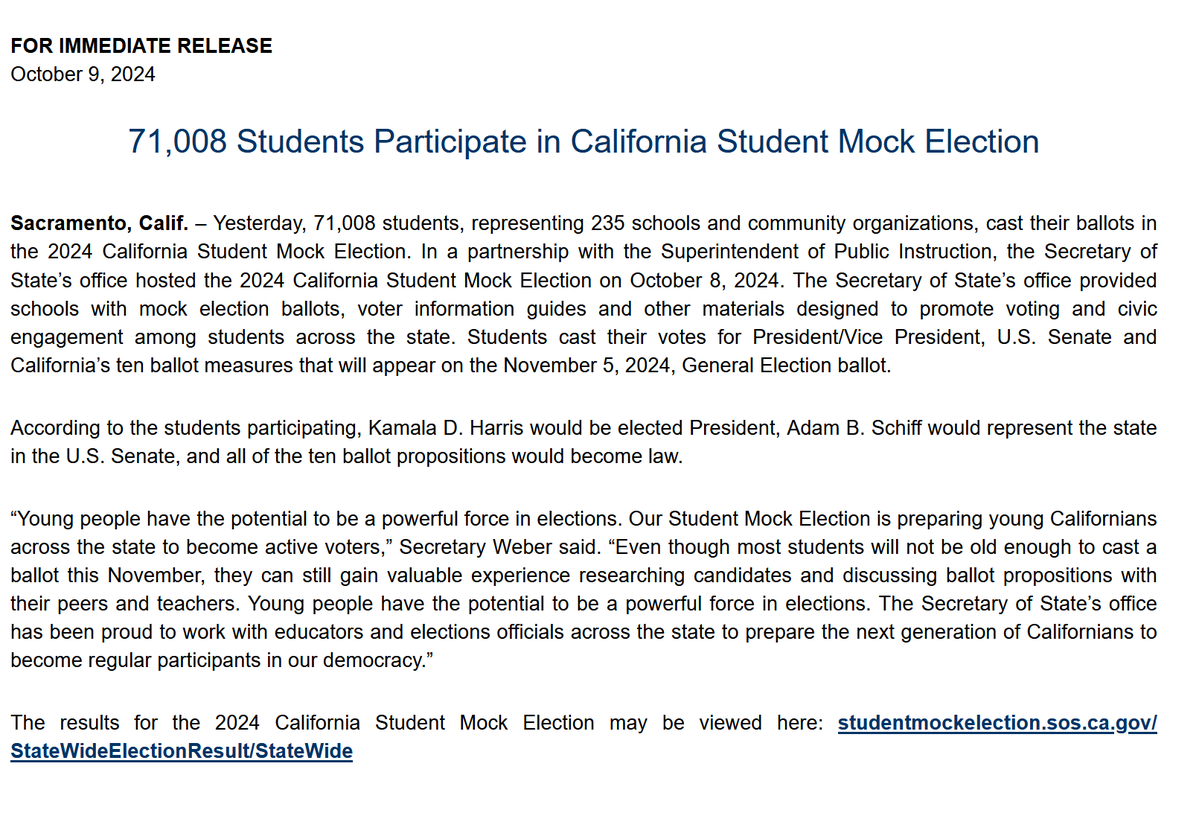Screen dimensions: 1199x813
Task: Click the "FOR IMMEDIATE RELEASE" heading
Action: coord(141,46)
